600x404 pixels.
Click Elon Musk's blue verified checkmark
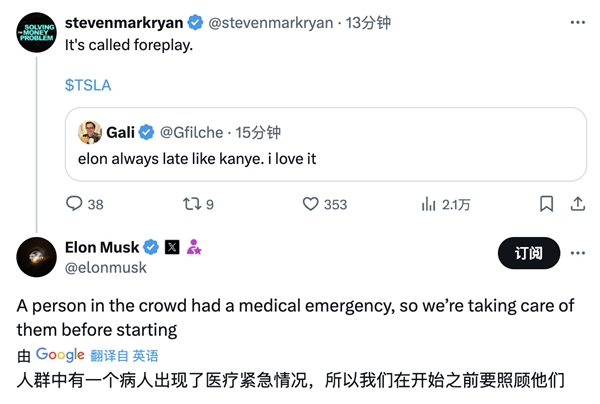(152, 247)
